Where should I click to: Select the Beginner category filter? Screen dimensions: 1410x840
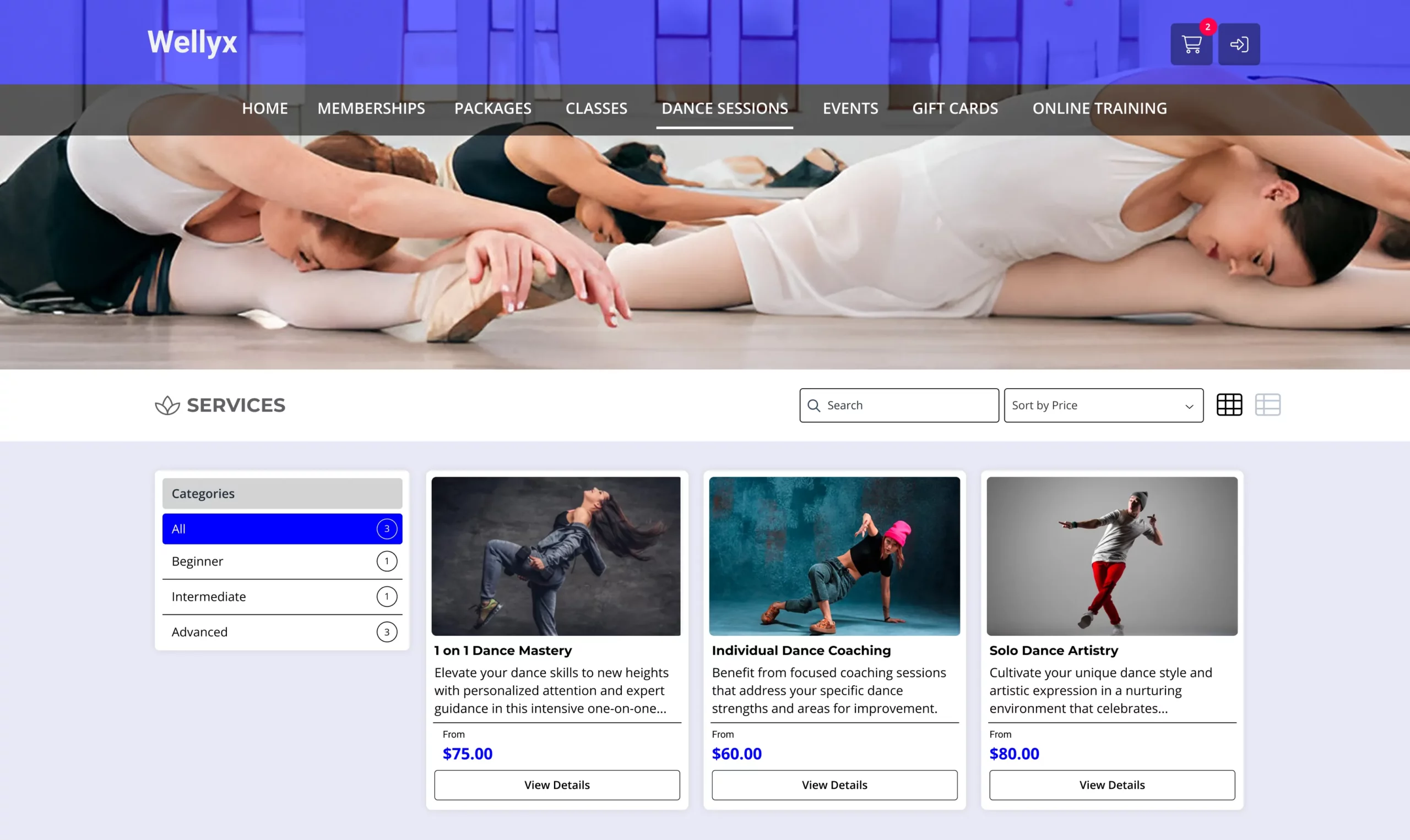point(282,561)
